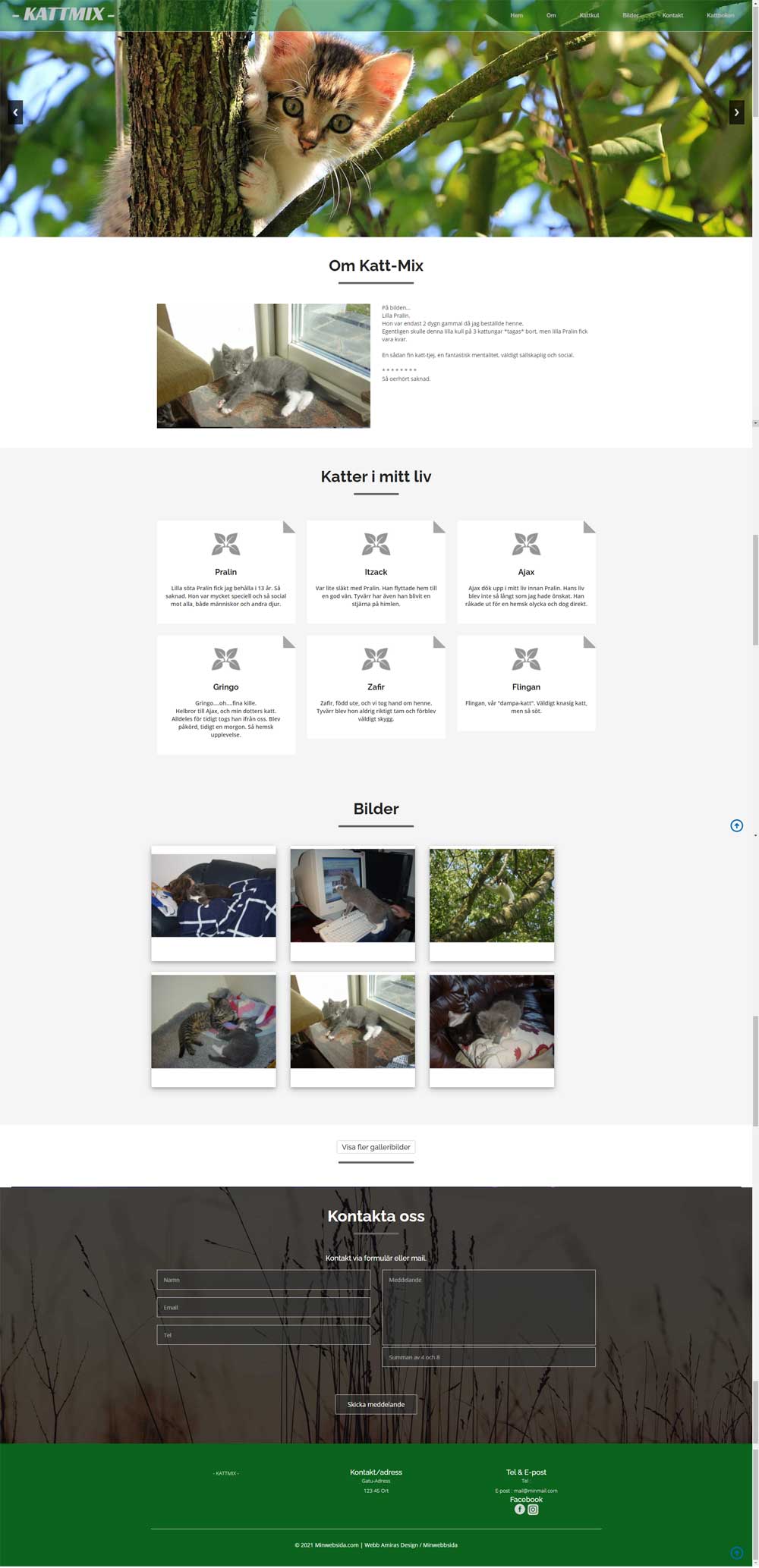Click the KATTMIX logo in header

click(64, 14)
